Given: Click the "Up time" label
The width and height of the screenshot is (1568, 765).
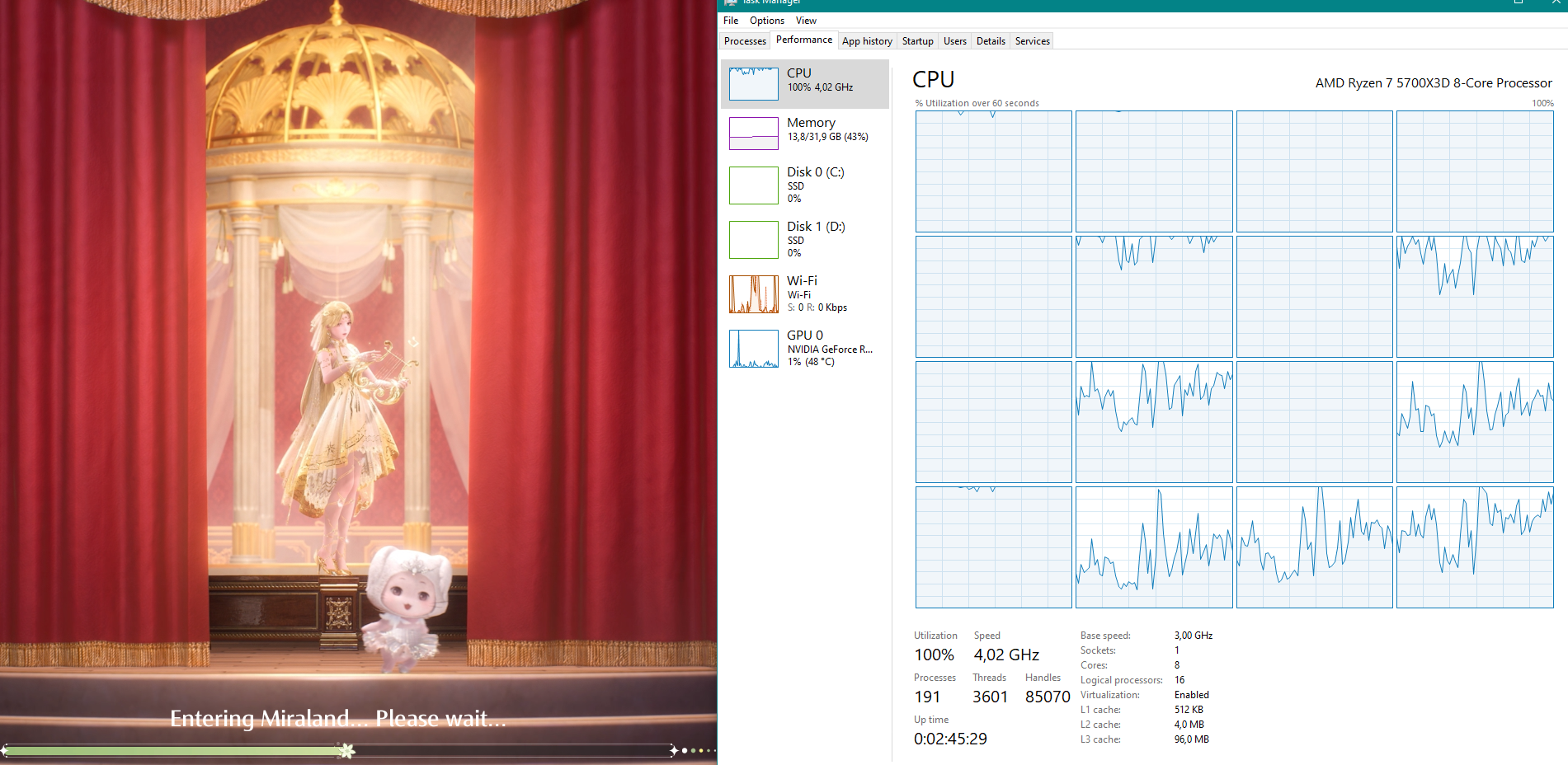Looking at the screenshot, I should (x=931, y=720).
